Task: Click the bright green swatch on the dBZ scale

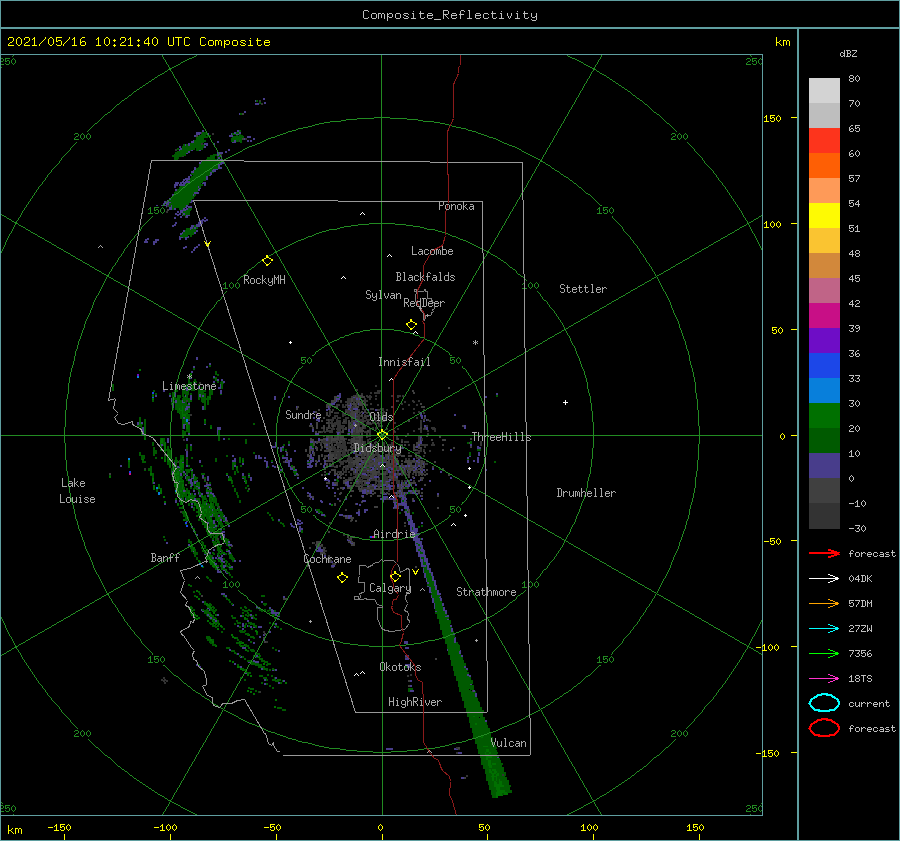Action: click(x=824, y=416)
